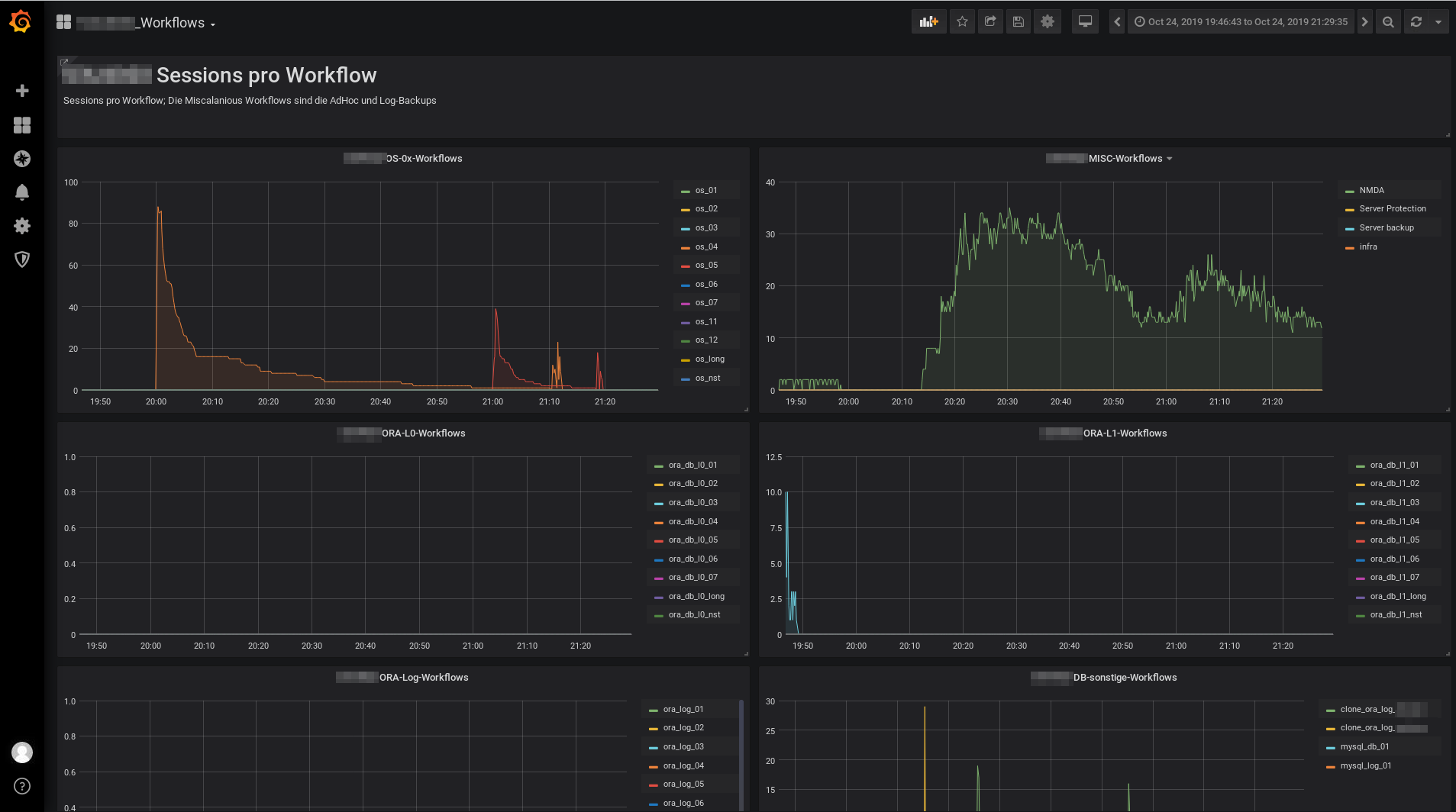
Task: Open Configuration gear in sidebar
Action: click(22, 226)
